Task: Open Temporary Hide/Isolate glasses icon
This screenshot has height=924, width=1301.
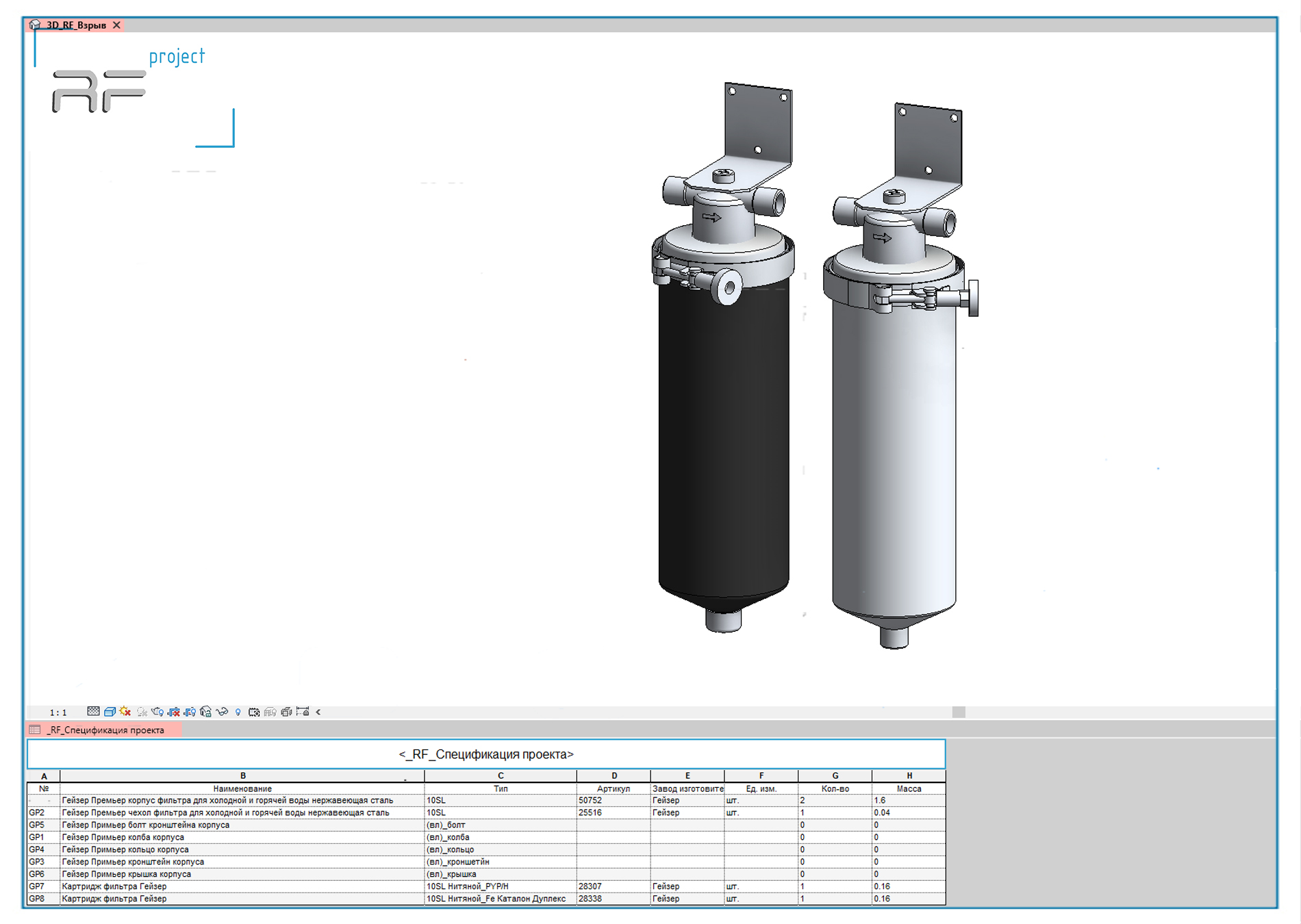Action: (222, 712)
